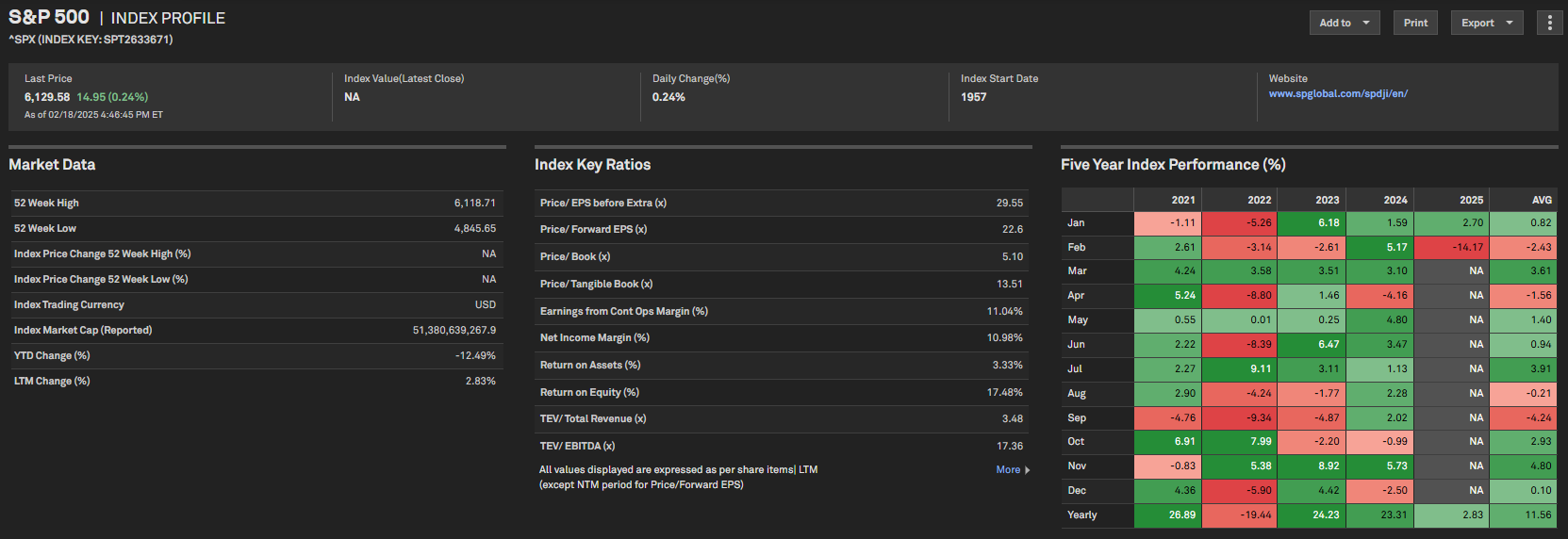
Task: Click the arrow icon next to More
Action: click(x=1027, y=470)
